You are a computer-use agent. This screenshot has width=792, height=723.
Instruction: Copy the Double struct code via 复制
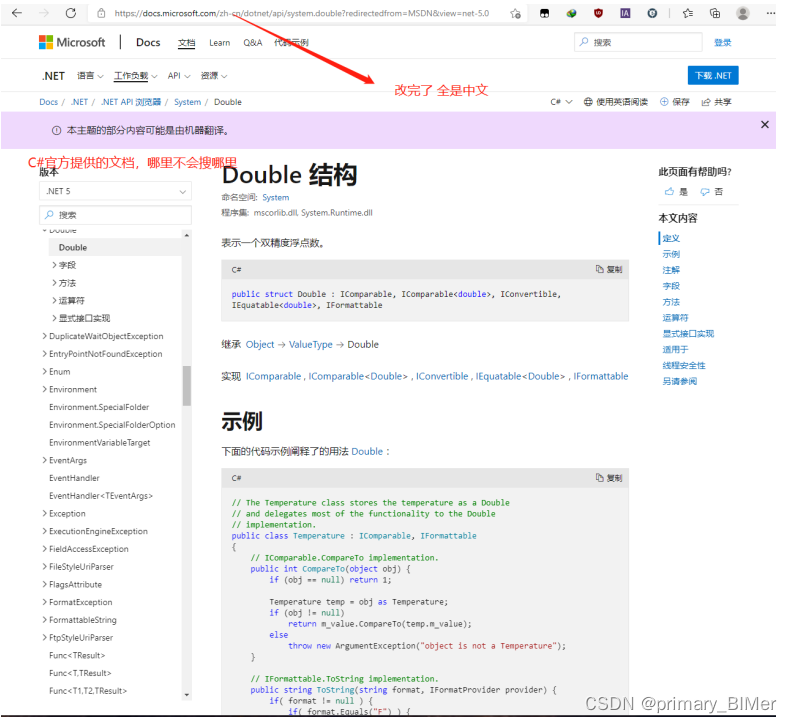coord(609,269)
